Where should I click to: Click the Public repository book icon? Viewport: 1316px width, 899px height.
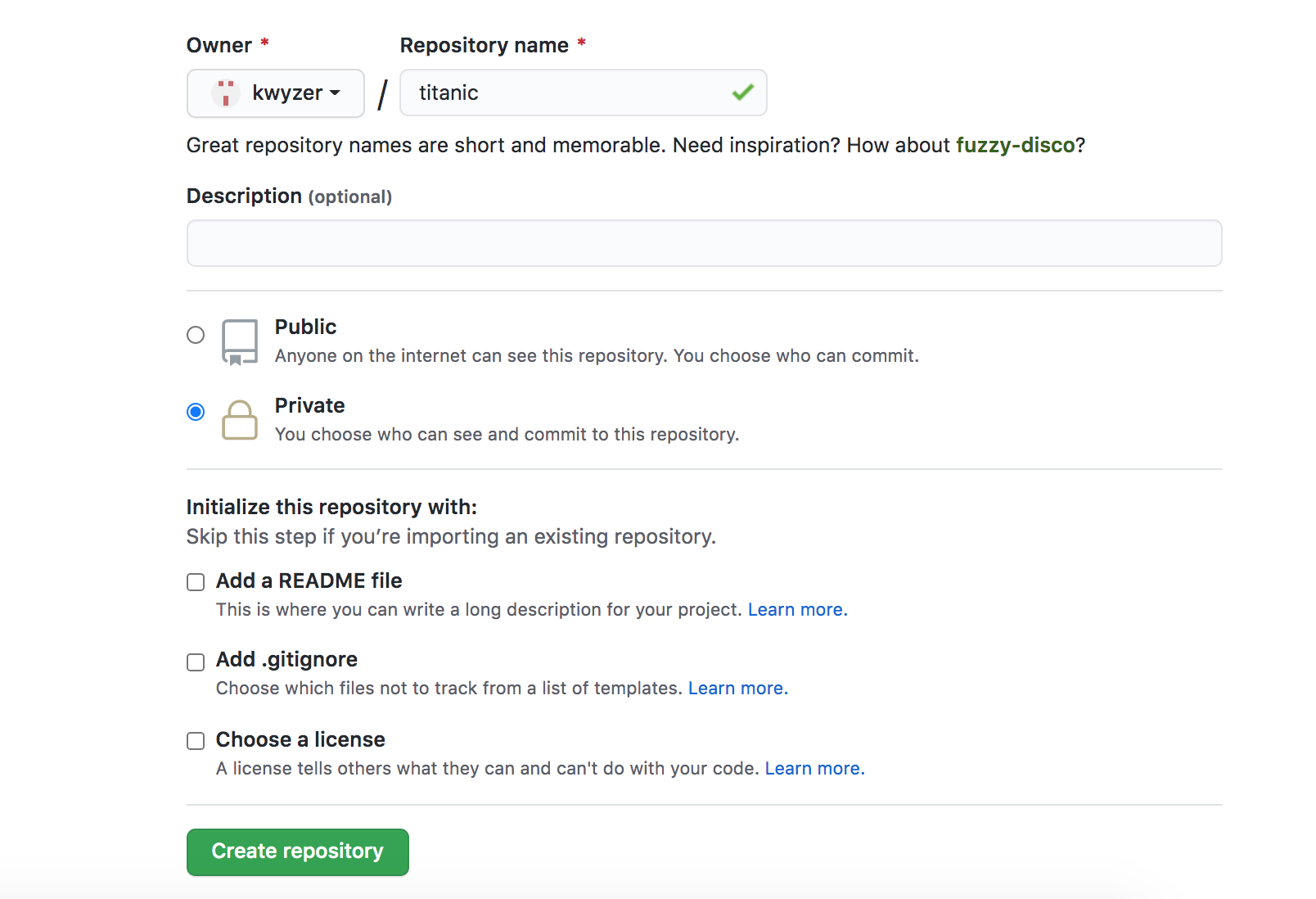click(x=240, y=341)
